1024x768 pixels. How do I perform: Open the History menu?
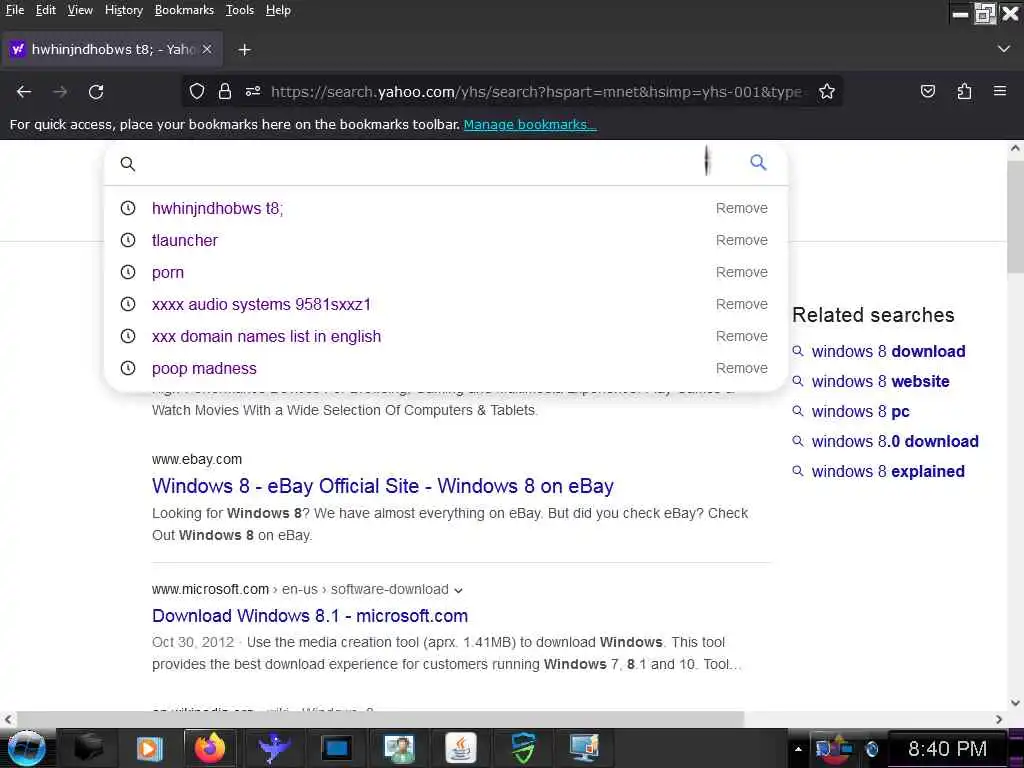click(123, 10)
